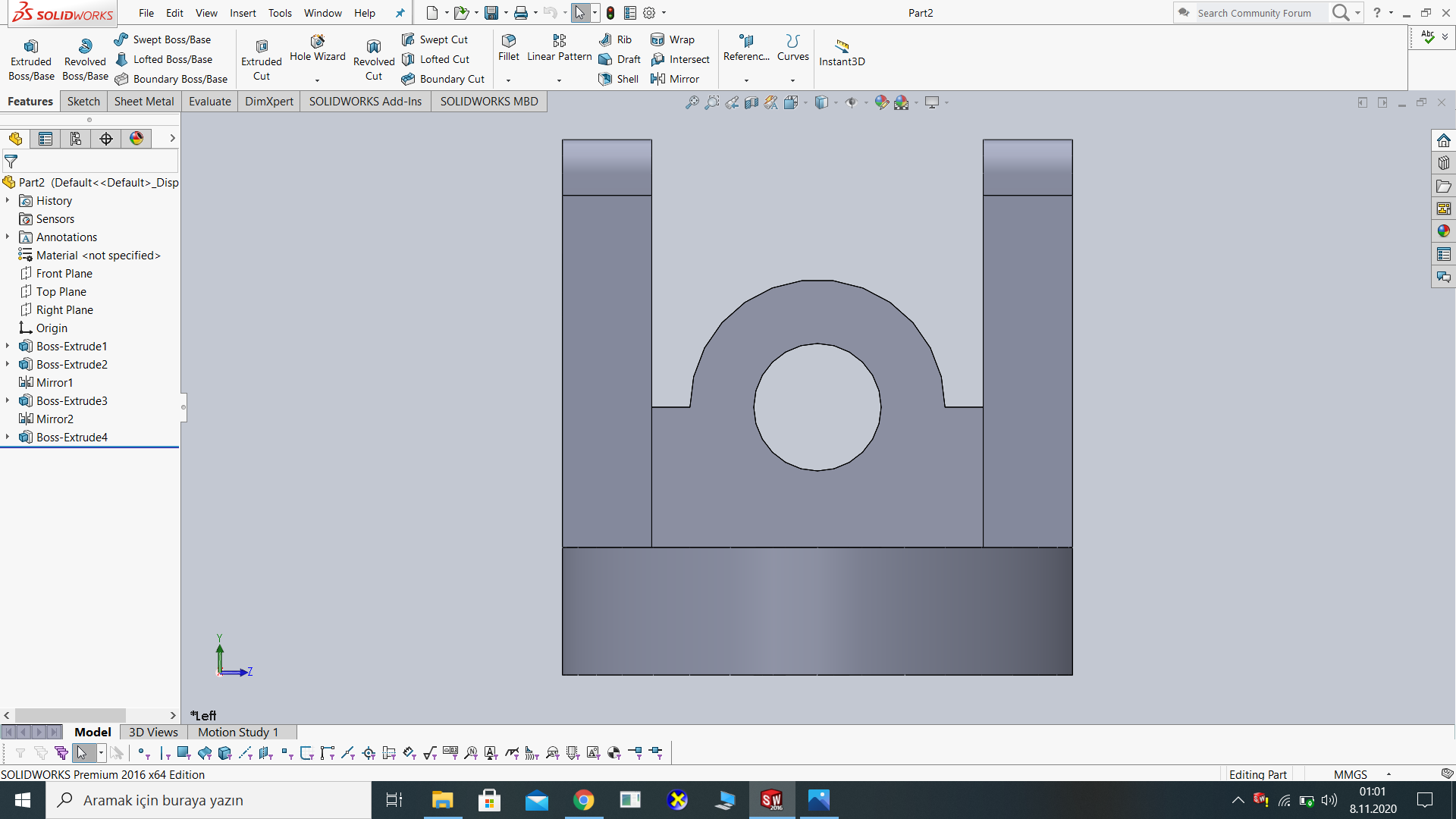Toggle the DisplayManager appearance tab
1456x819 pixels.
(x=136, y=139)
